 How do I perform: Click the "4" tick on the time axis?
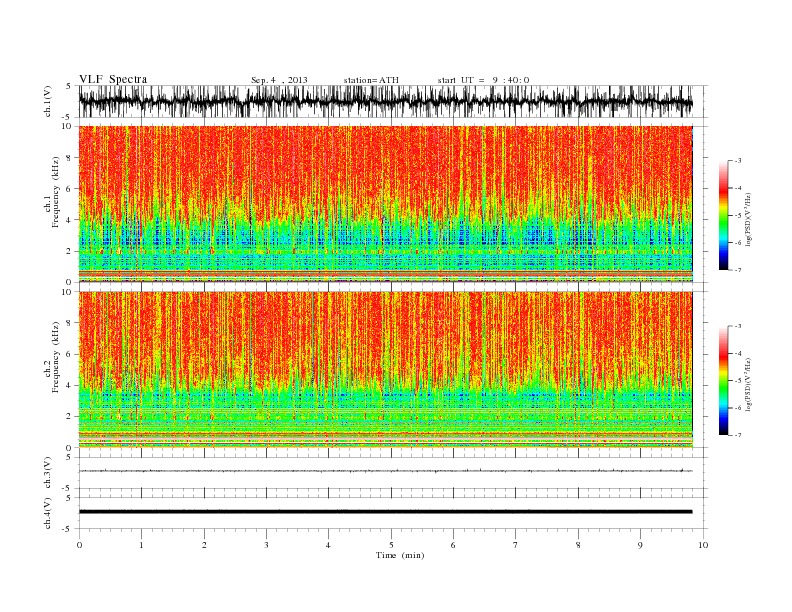(328, 545)
